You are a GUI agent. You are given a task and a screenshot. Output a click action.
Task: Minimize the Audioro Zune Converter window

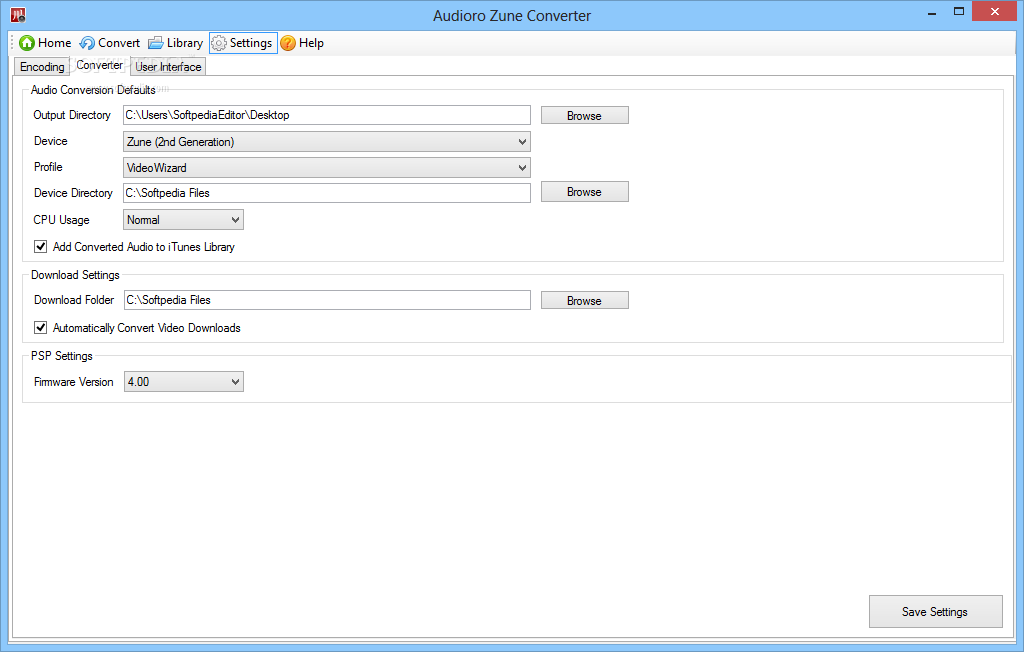932,12
